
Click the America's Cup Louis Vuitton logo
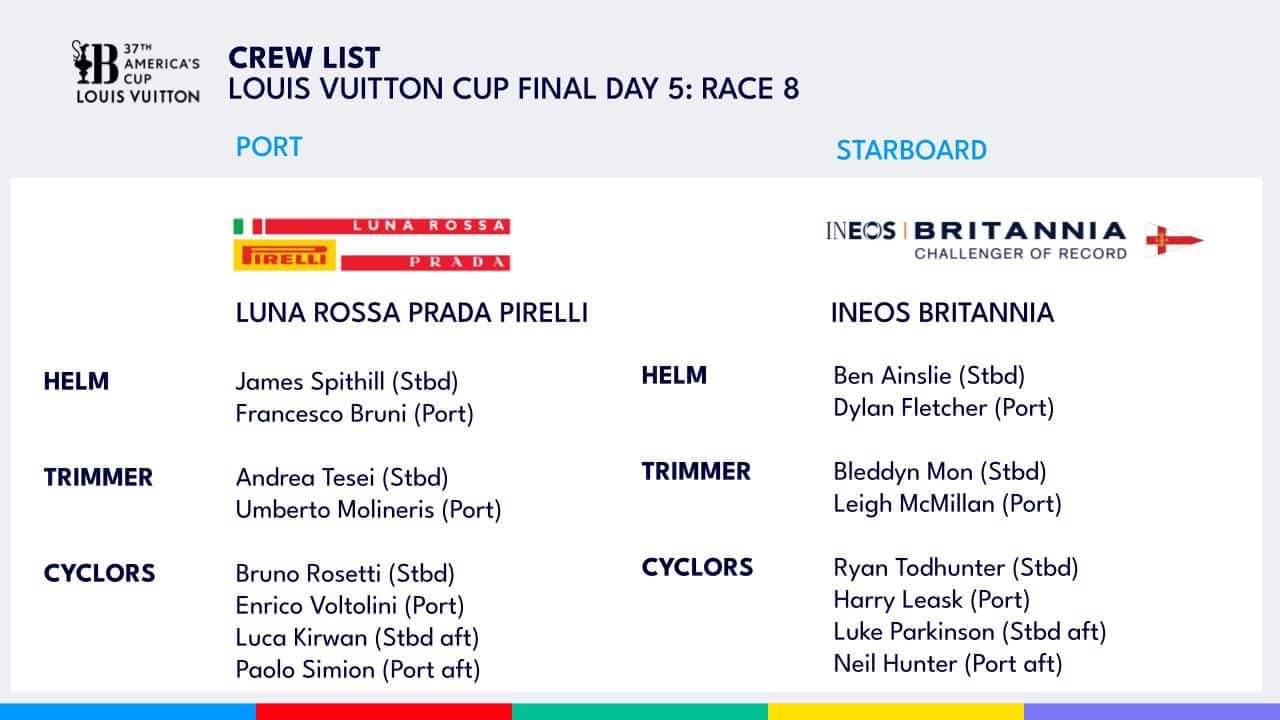tap(135, 72)
